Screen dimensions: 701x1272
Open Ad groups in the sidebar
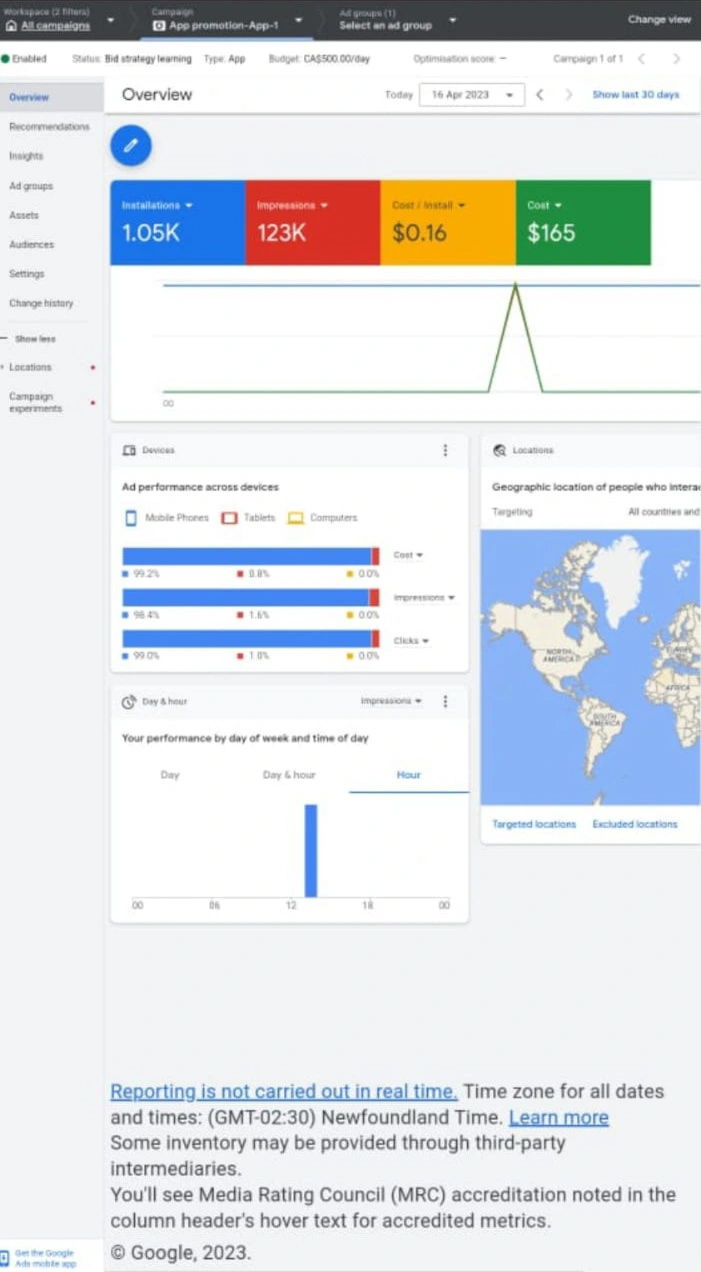point(31,186)
